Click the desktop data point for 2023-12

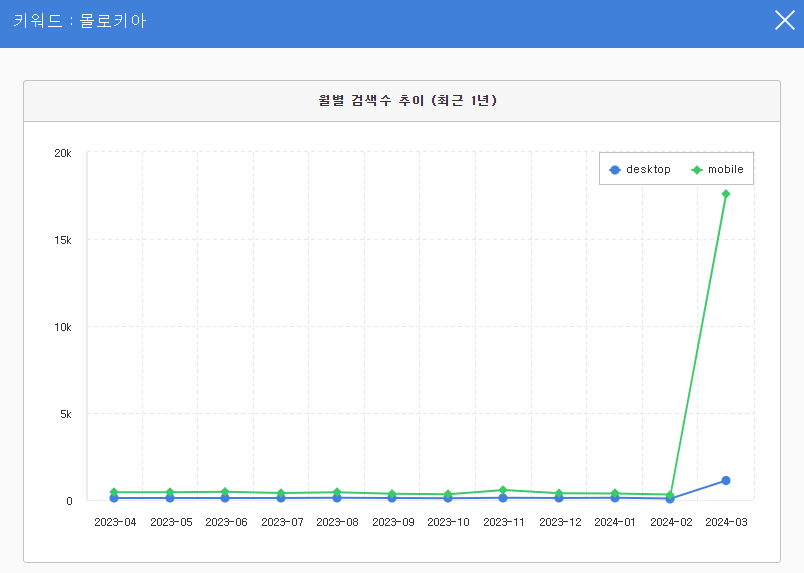(559, 498)
